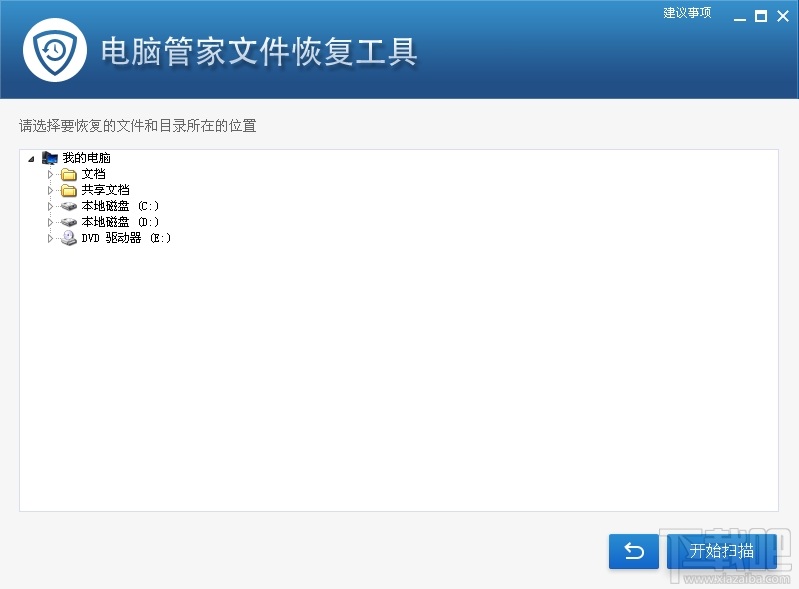Collapse the 我的电脑 tree node
799x589 pixels.
point(31,158)
